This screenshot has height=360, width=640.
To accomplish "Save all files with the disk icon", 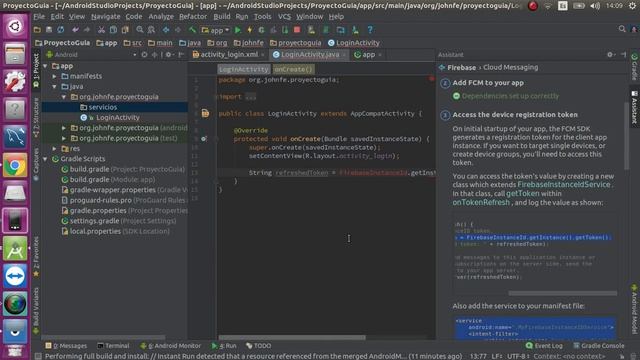I will coord(49,30).
